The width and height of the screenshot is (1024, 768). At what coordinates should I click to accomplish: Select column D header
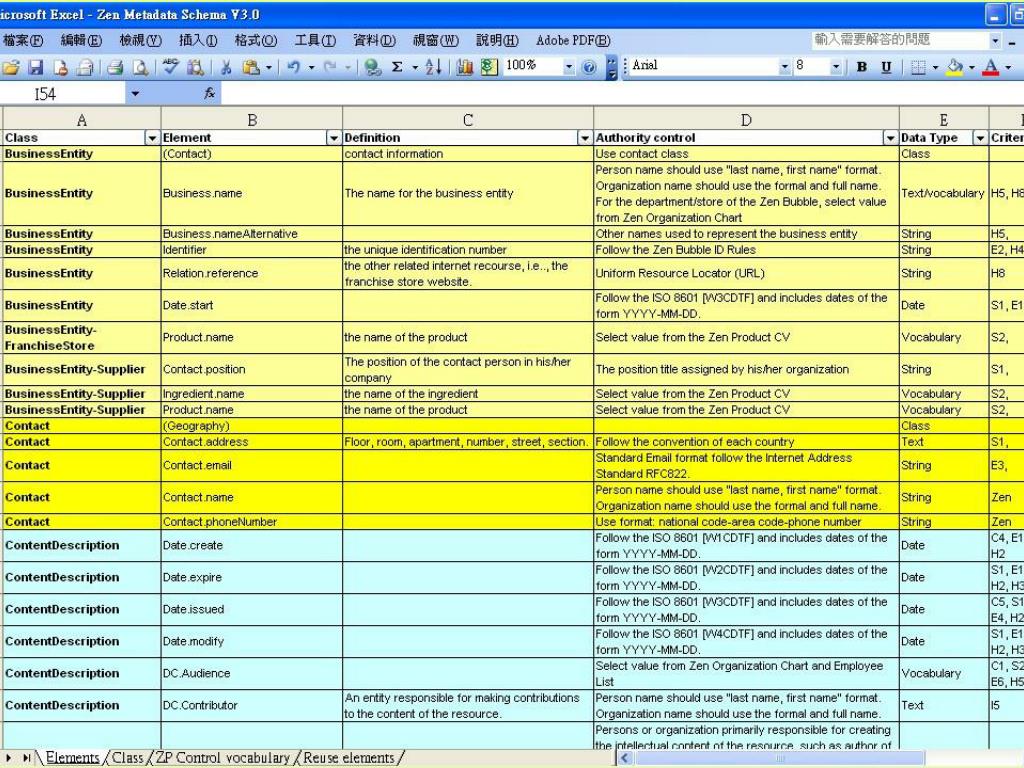(x=746, y=120)
